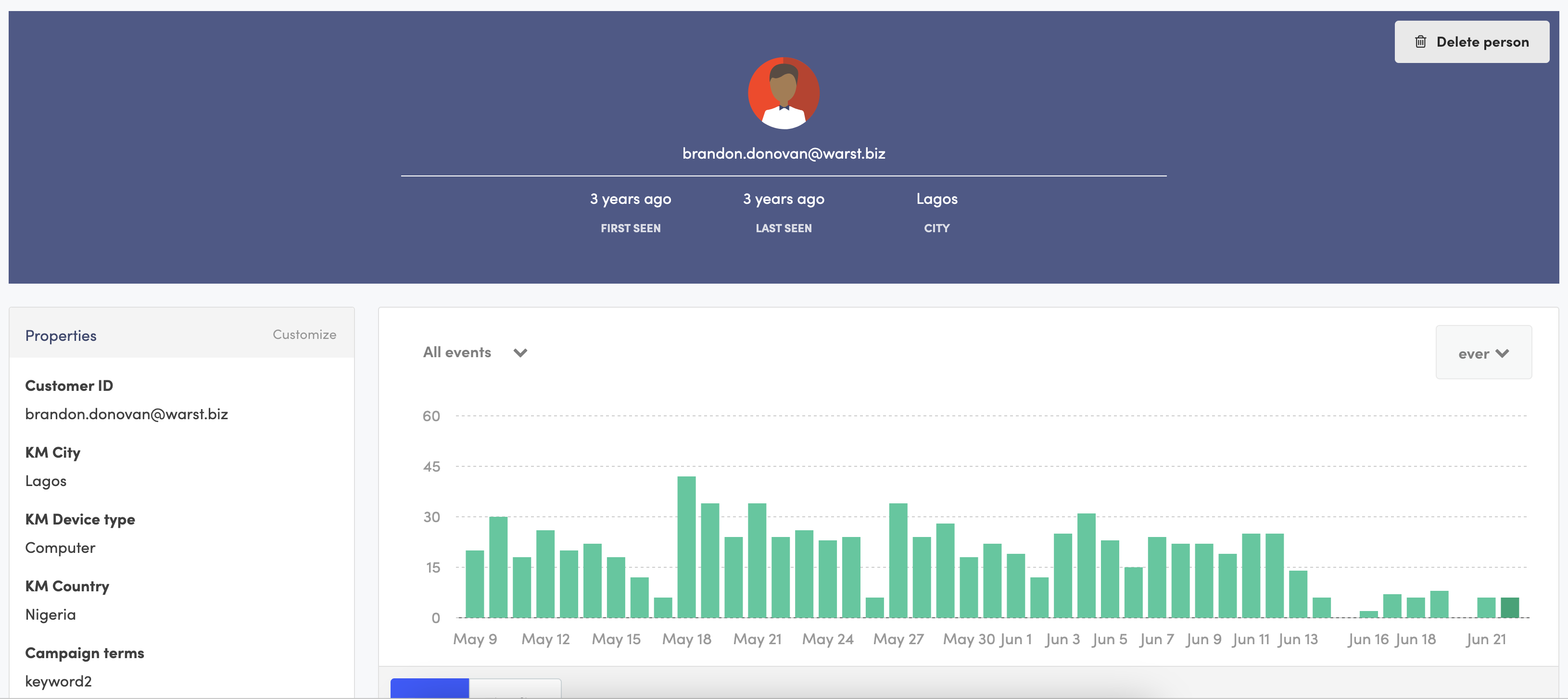
Task: Select the Campaign terms section
Action: tap(85, 653)
